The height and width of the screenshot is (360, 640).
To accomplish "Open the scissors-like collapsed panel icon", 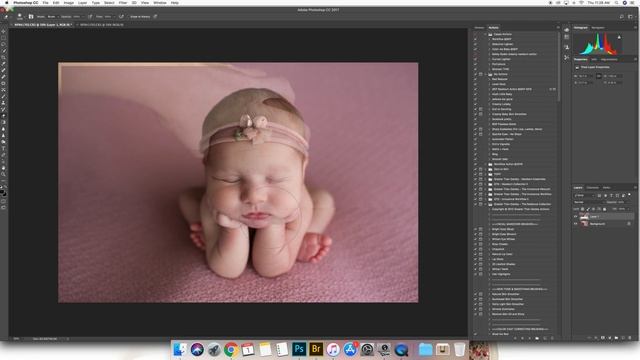I will pyautogui.click(x=567, y=58).
